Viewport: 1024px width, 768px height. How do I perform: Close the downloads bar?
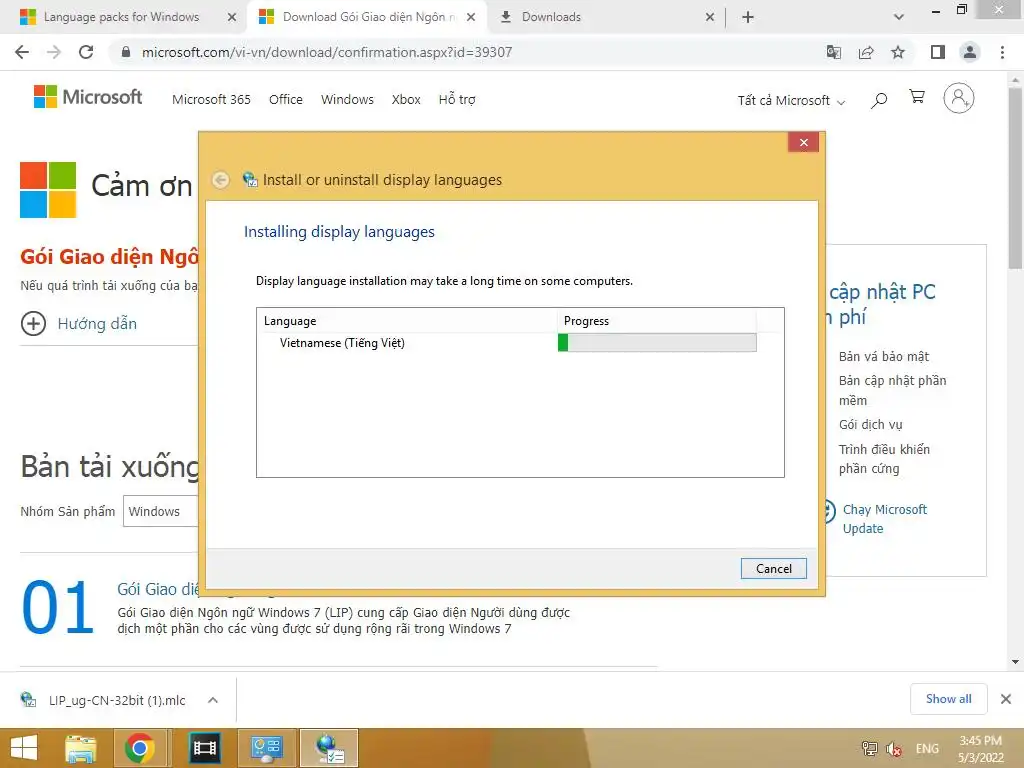pyautogui.click(x=1006, y=699)
